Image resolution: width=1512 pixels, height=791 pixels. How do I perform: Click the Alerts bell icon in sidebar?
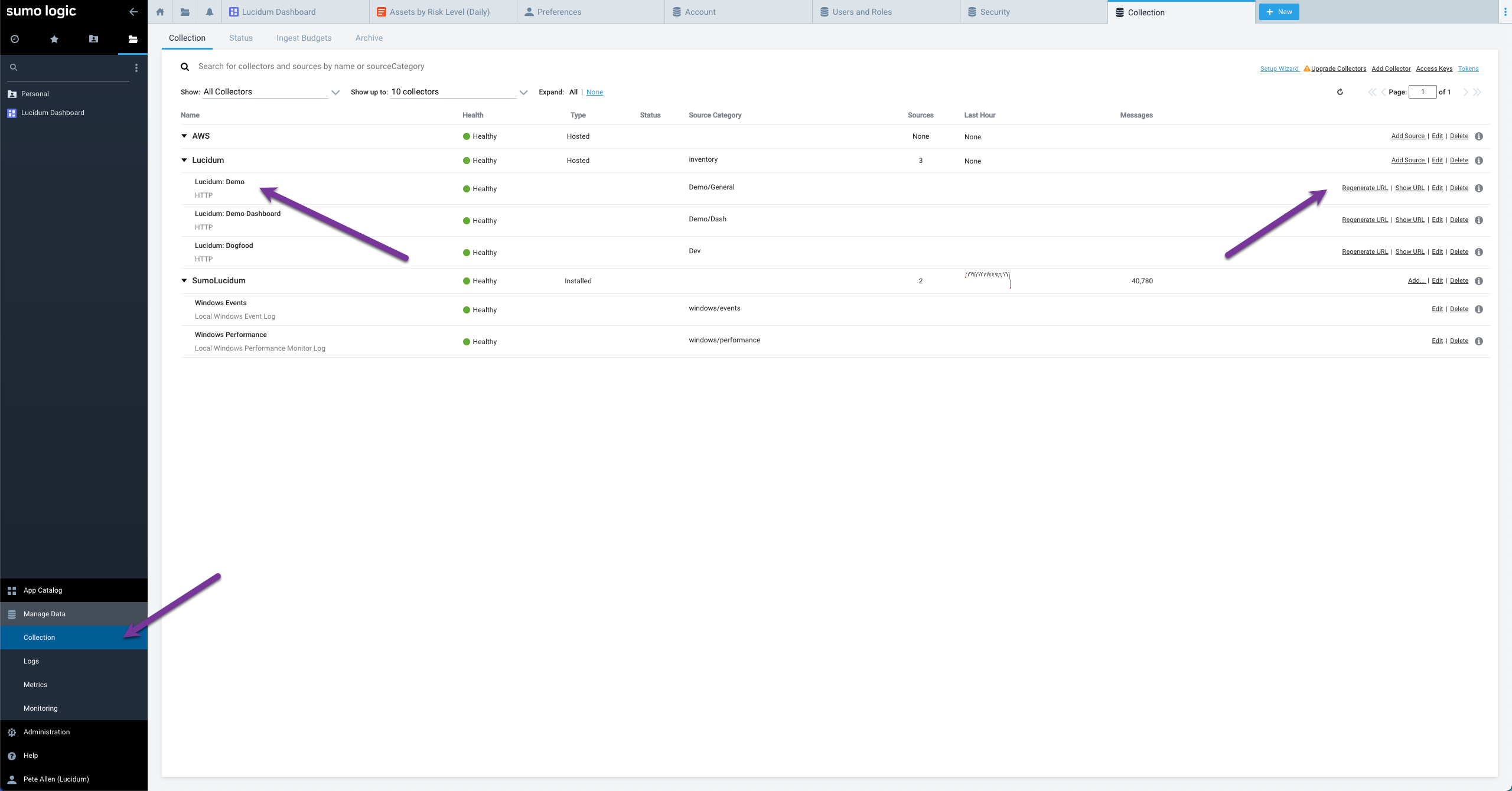pos(209,11)
